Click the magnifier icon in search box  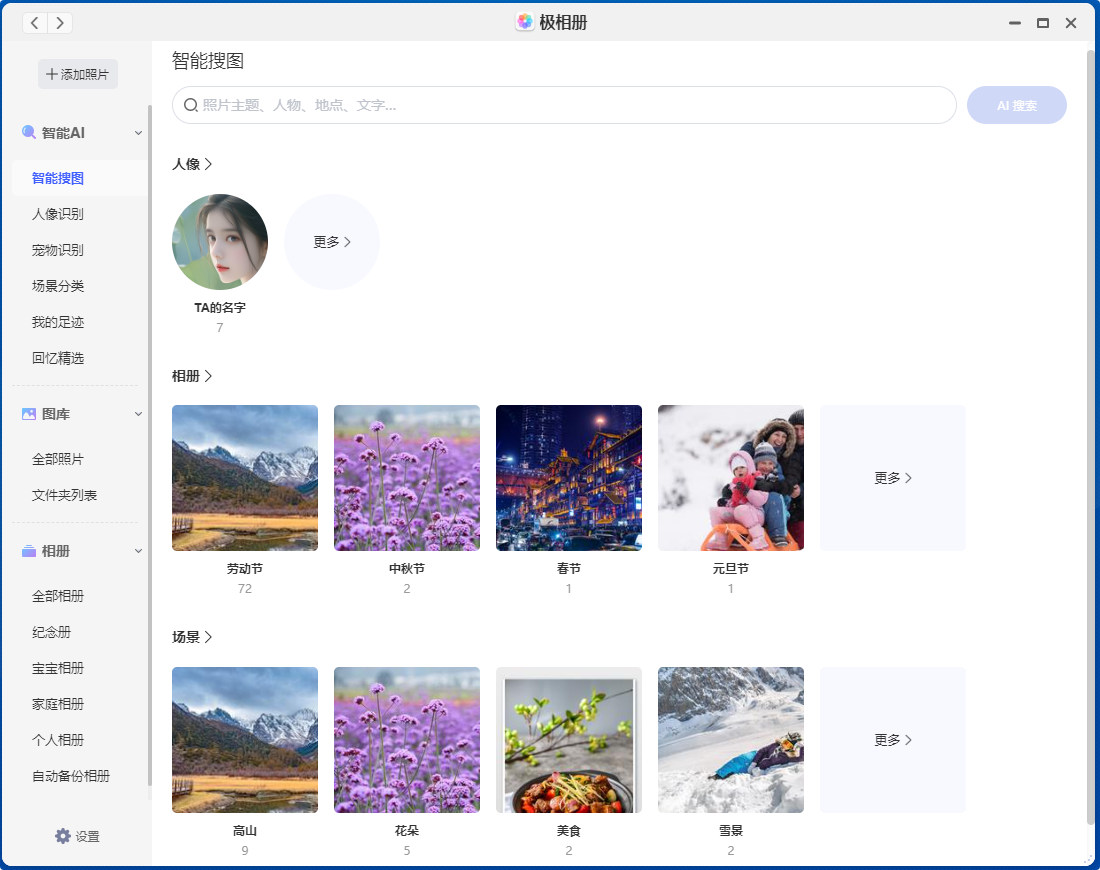[191, 105]
